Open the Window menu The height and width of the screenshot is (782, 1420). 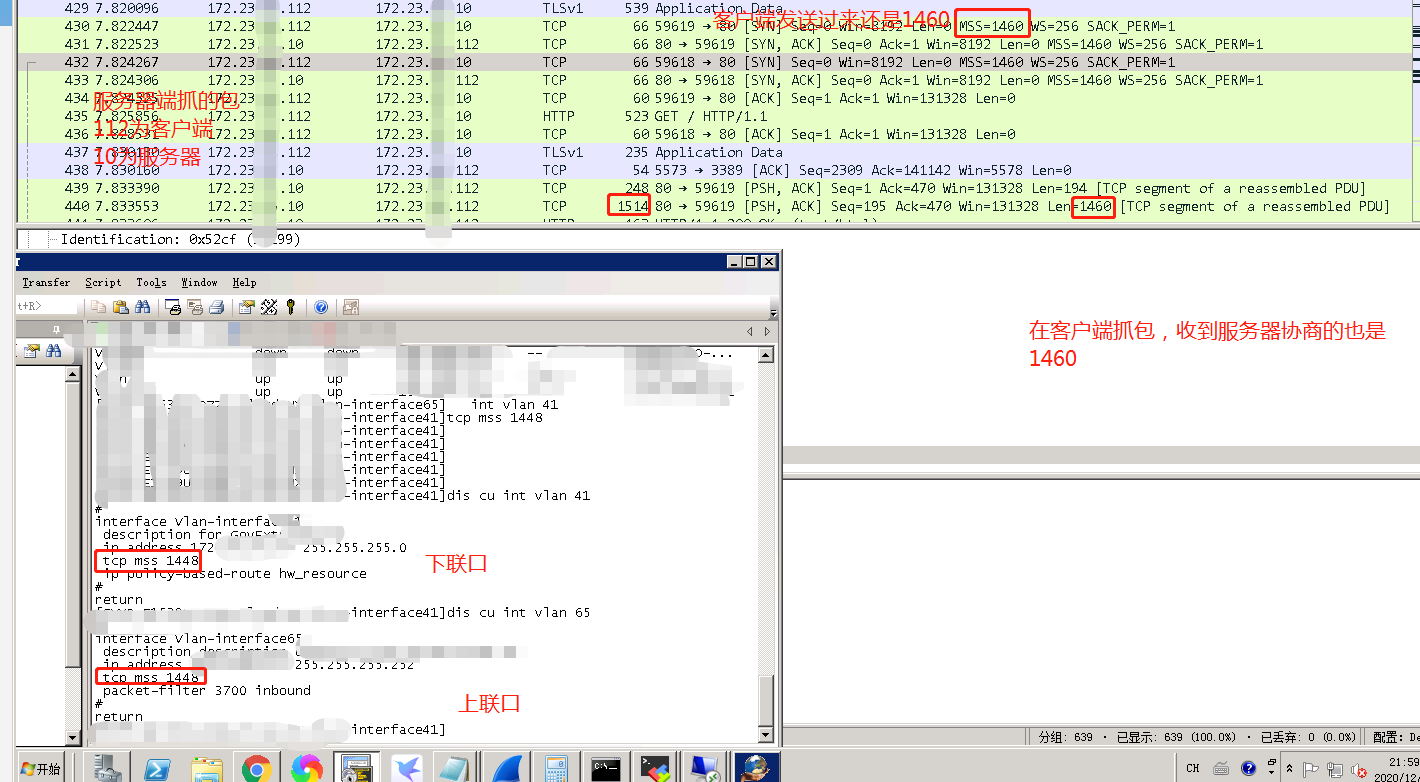pos(199,282)
